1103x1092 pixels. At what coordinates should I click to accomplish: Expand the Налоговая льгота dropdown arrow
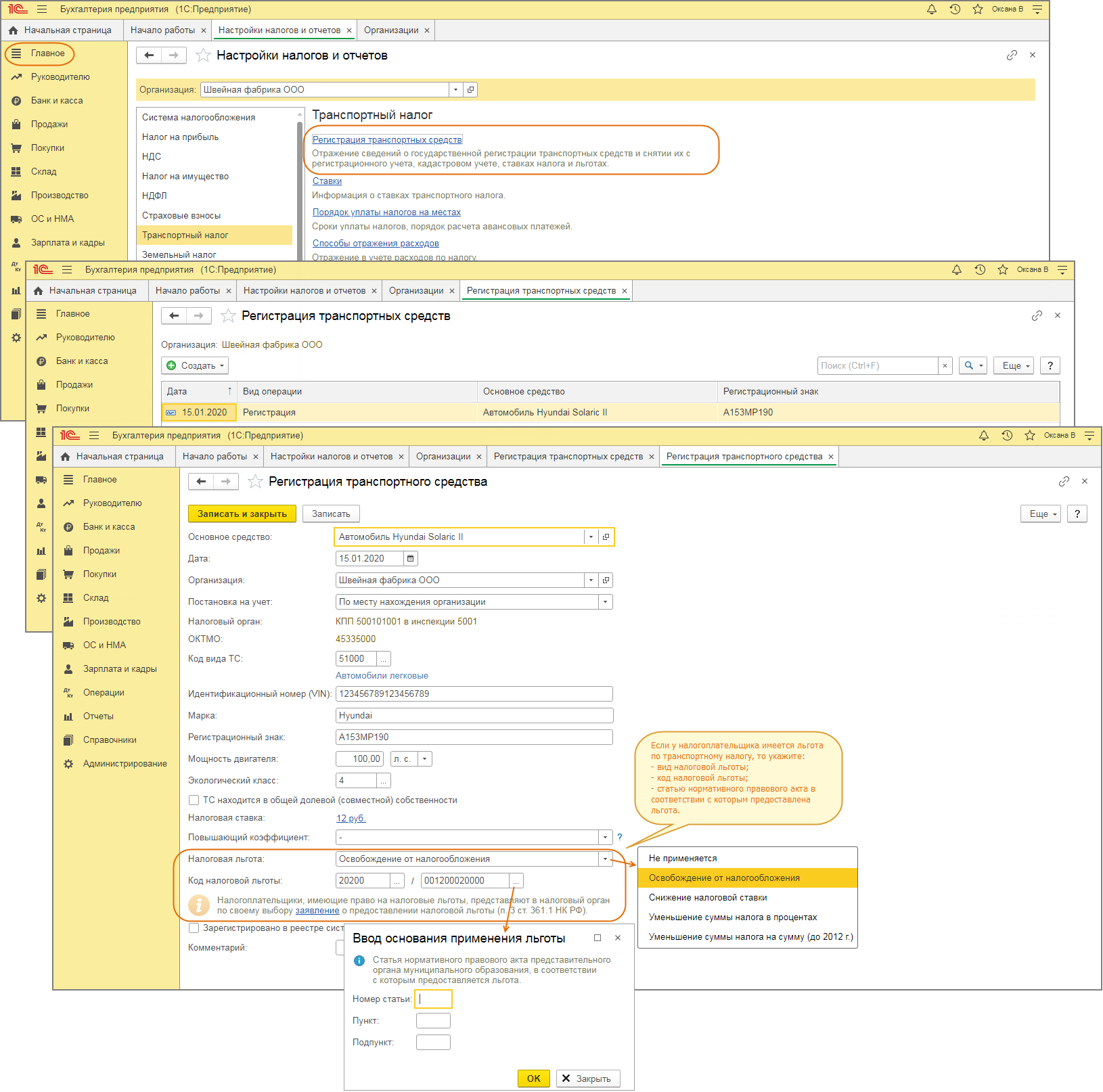[606, 859]
